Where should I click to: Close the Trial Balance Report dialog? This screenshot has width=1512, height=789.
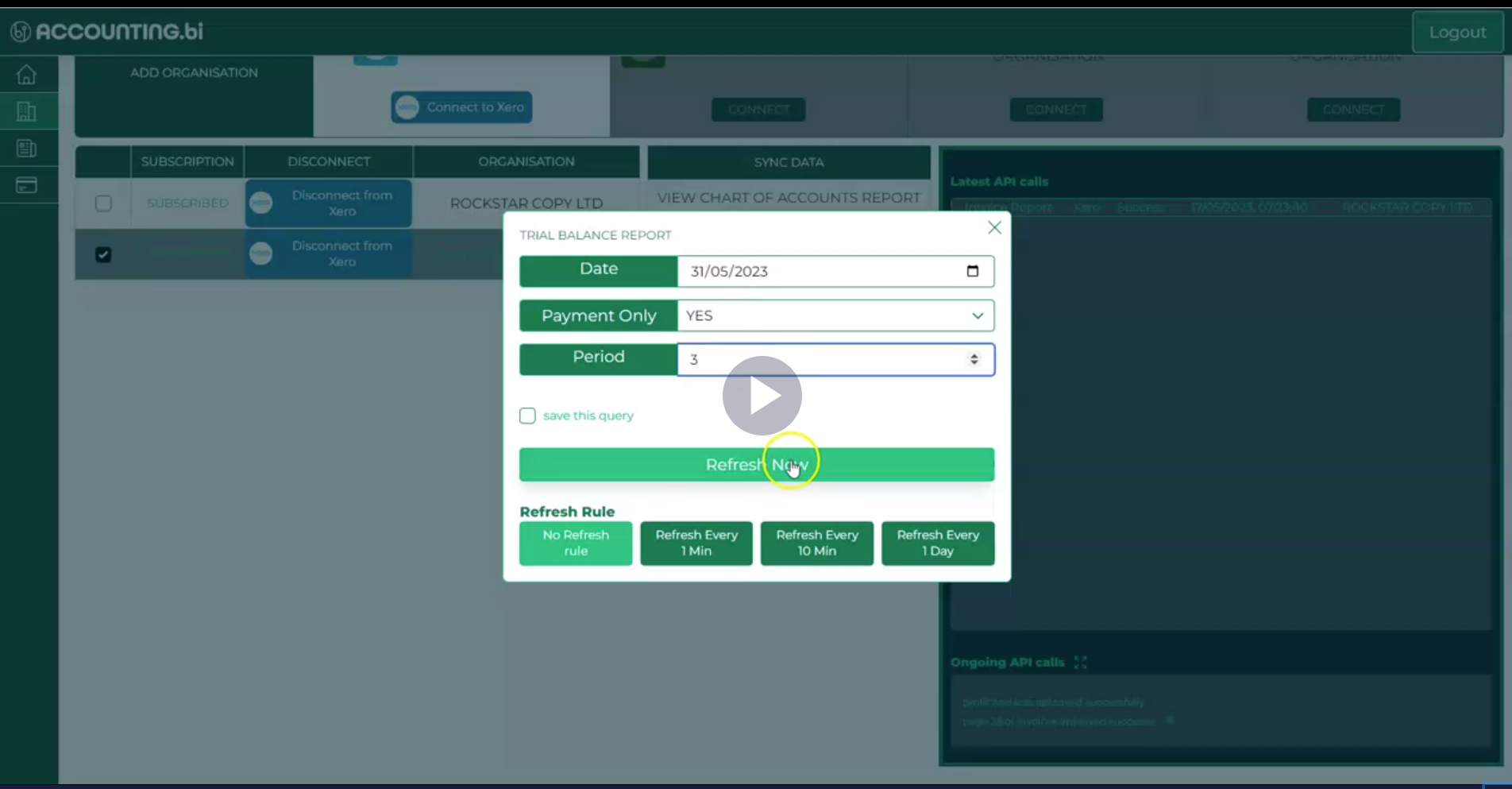click(x=993, y=228)
